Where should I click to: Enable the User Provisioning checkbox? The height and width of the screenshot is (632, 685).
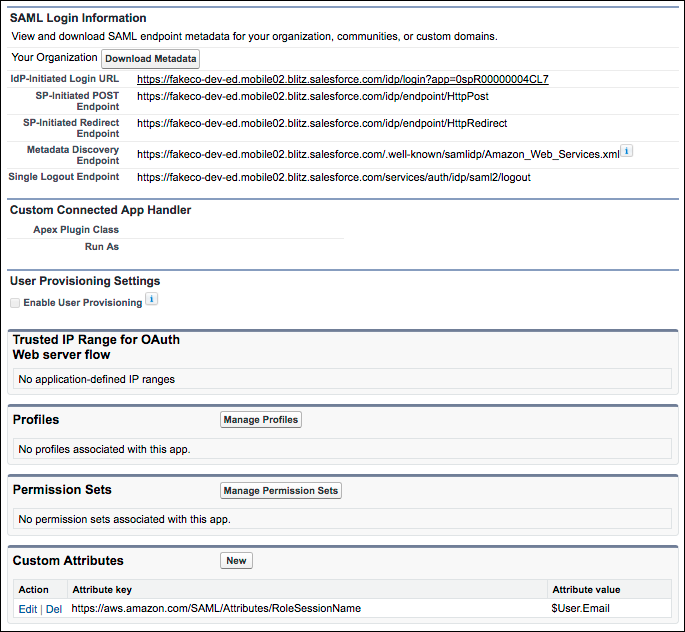click(14, 302)
